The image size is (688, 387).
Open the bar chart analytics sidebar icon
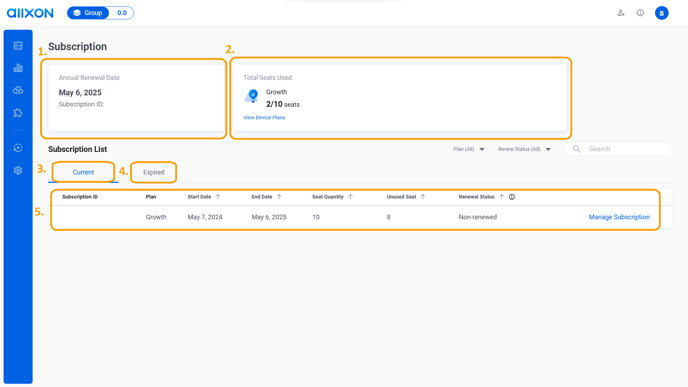pos(18,68)
